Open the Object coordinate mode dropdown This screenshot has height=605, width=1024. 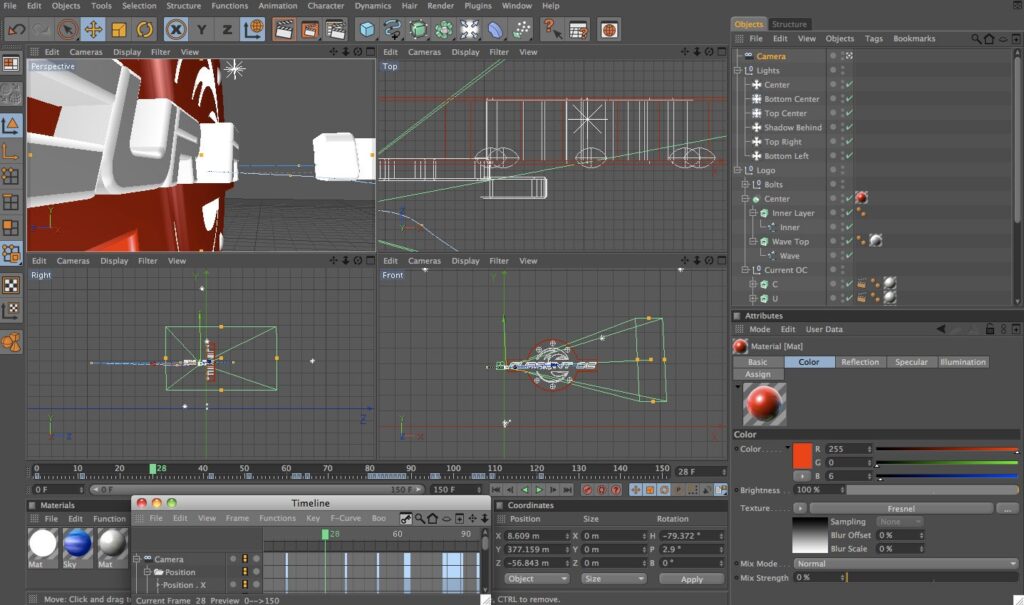click(x=536, y=579)
